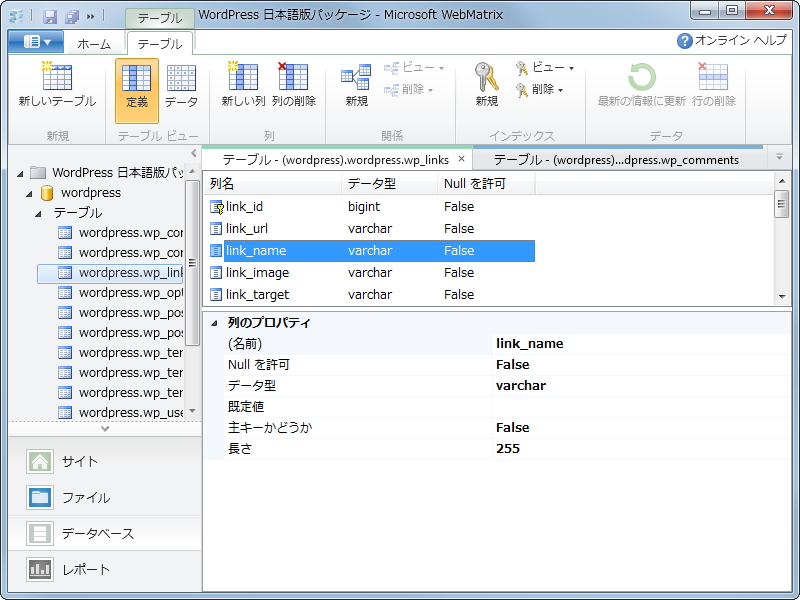
Task: Switch to Data (データ) table view
Action: (x=181, y=87)
